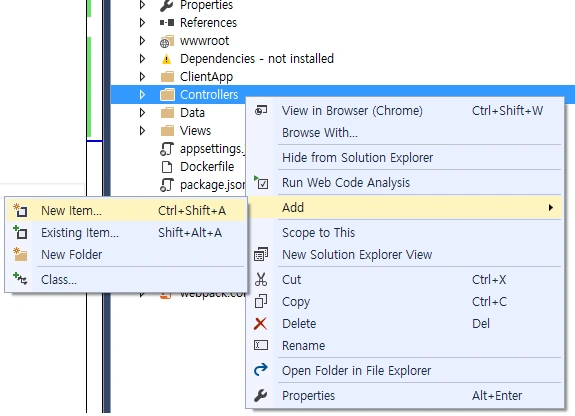The height and width of the screenshot is (416, 575).
Task: Click the Class icon in Add submenu
Action: point(20,279)
